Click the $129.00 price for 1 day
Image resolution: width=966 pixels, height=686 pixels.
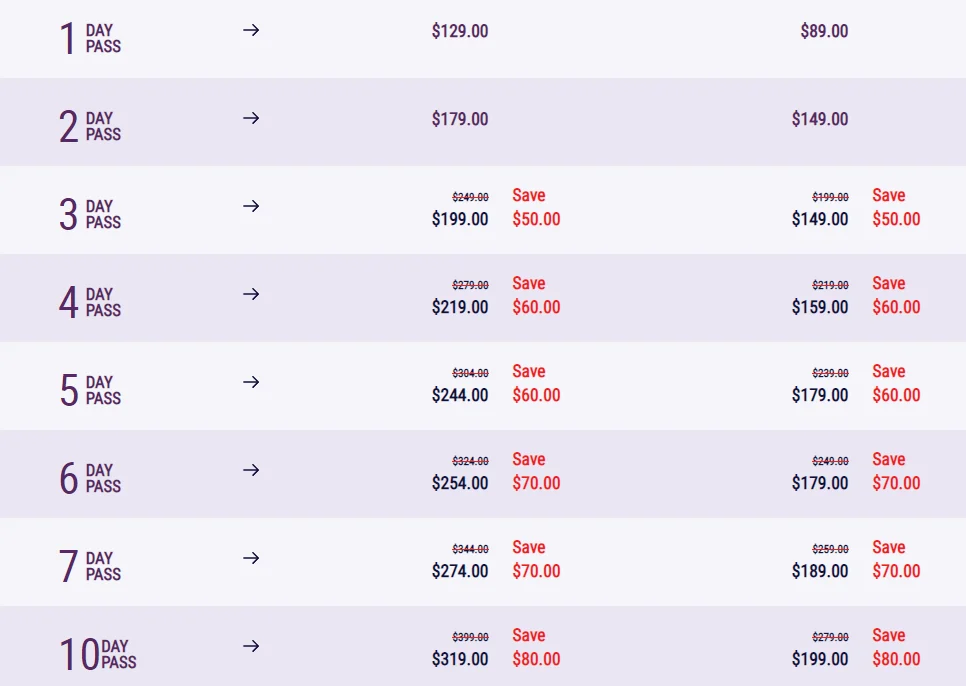460,31
